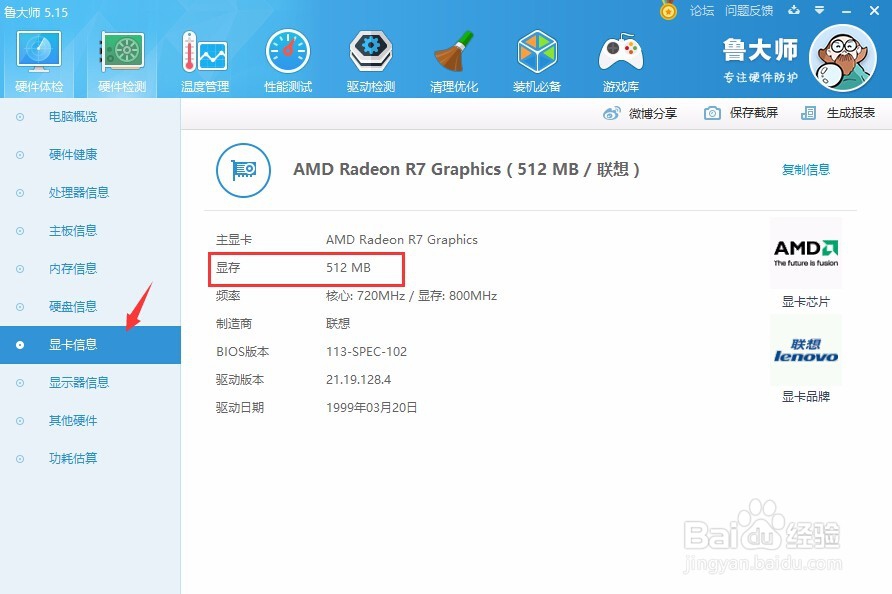Image resolution: width=892 pixels, height=594 pixels.
Task: Click the BIOS version 113-SPEC-102
Action: 366,352
